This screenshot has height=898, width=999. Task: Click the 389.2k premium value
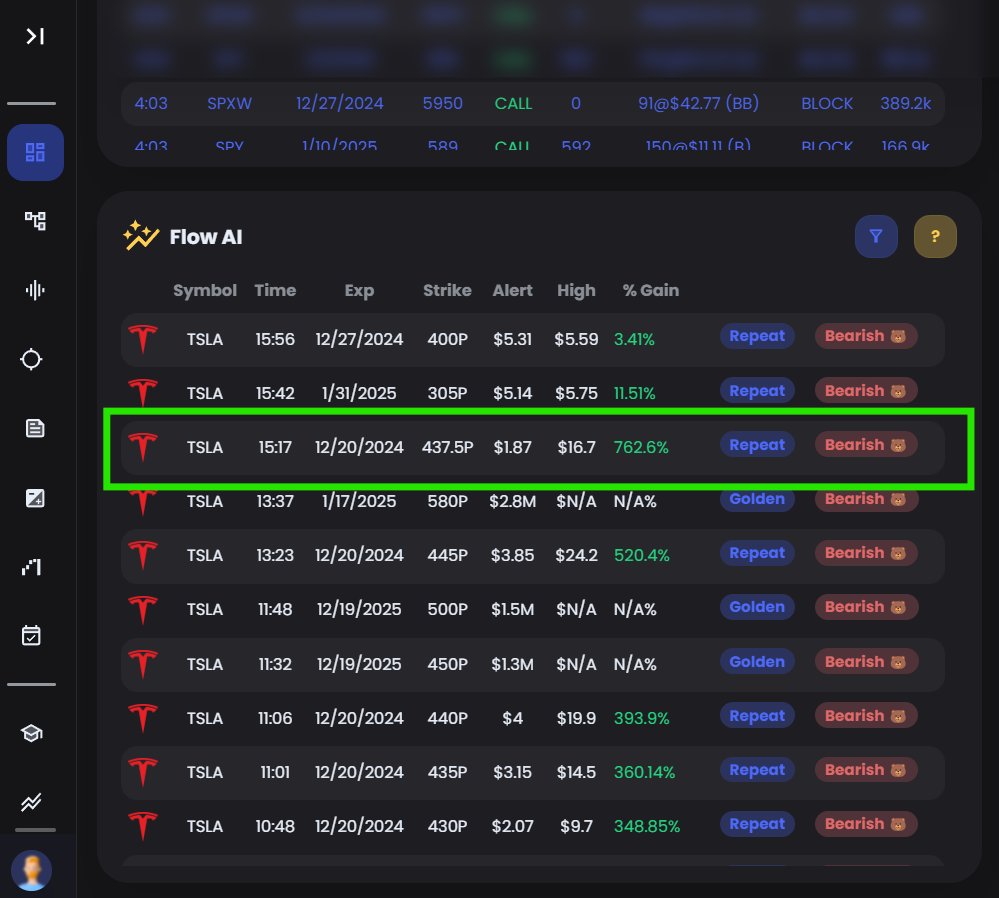click(x=905, y=103)
